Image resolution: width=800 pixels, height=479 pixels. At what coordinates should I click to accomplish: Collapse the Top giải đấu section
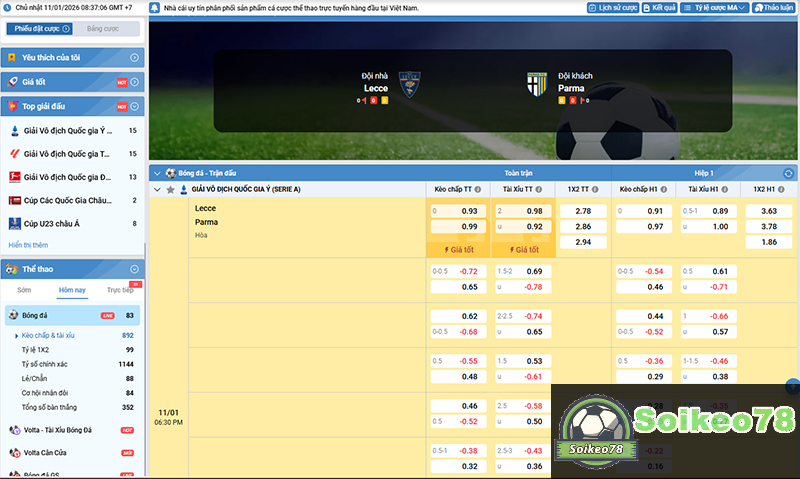[134, 106]
